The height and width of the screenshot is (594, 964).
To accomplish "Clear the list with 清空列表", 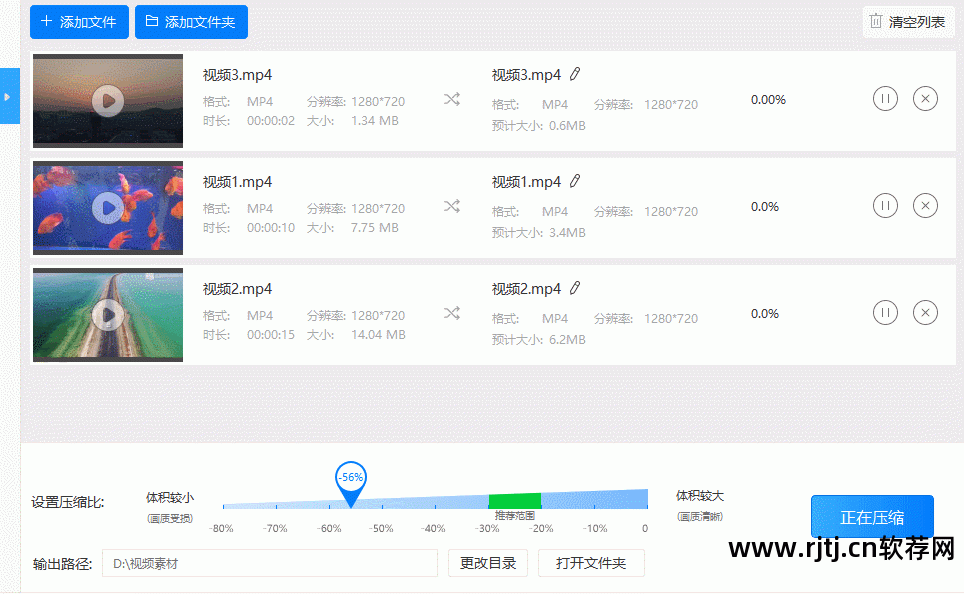I will point(907,22).
